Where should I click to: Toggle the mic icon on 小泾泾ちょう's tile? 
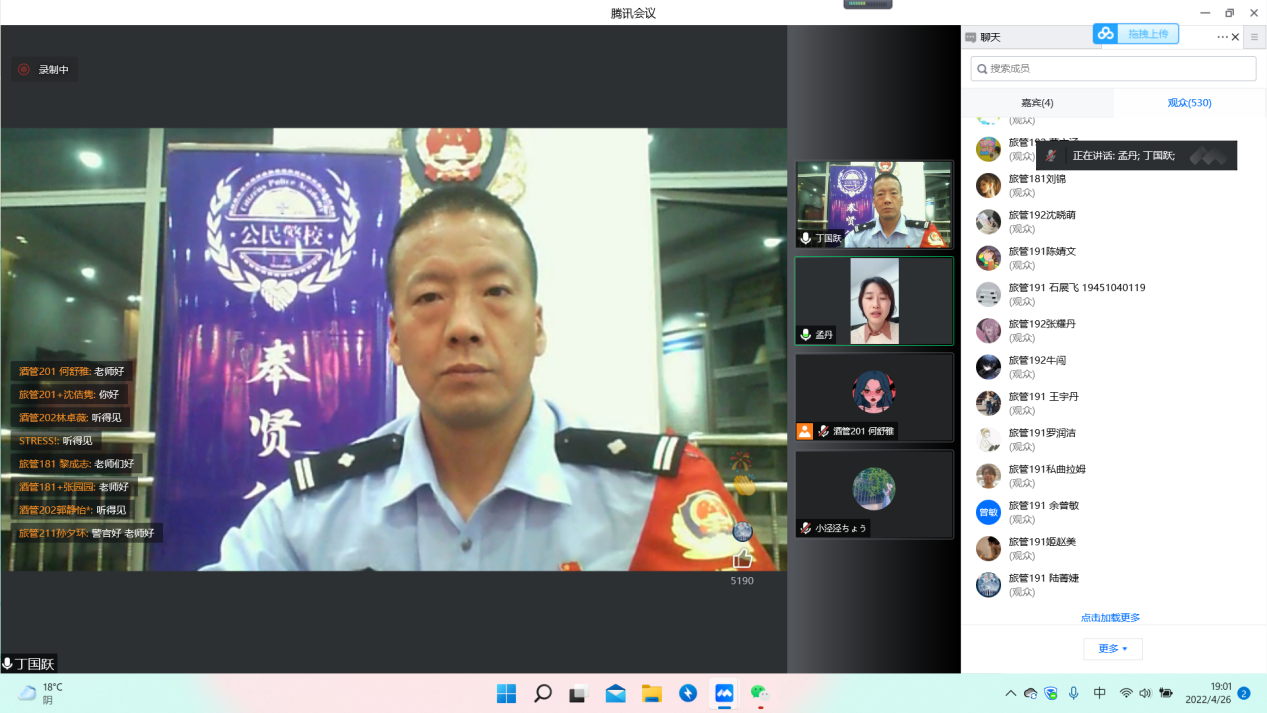(805, 529)
